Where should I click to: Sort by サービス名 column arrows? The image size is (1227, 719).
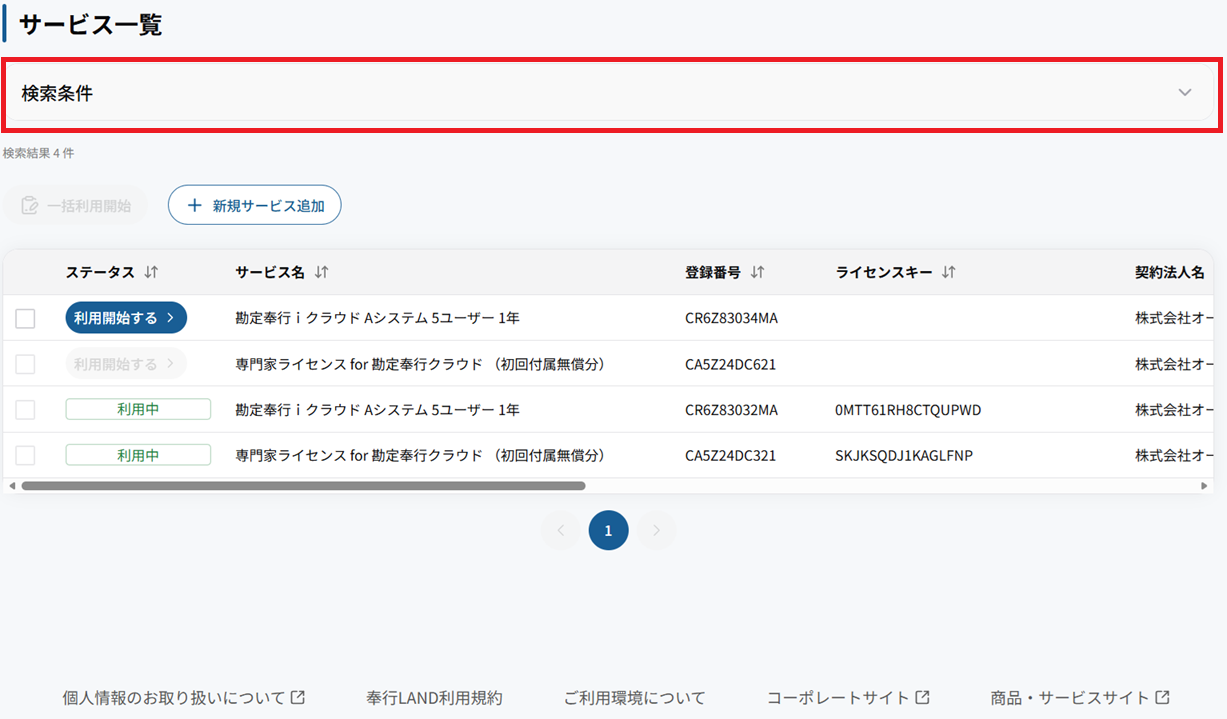coord(321,272)
